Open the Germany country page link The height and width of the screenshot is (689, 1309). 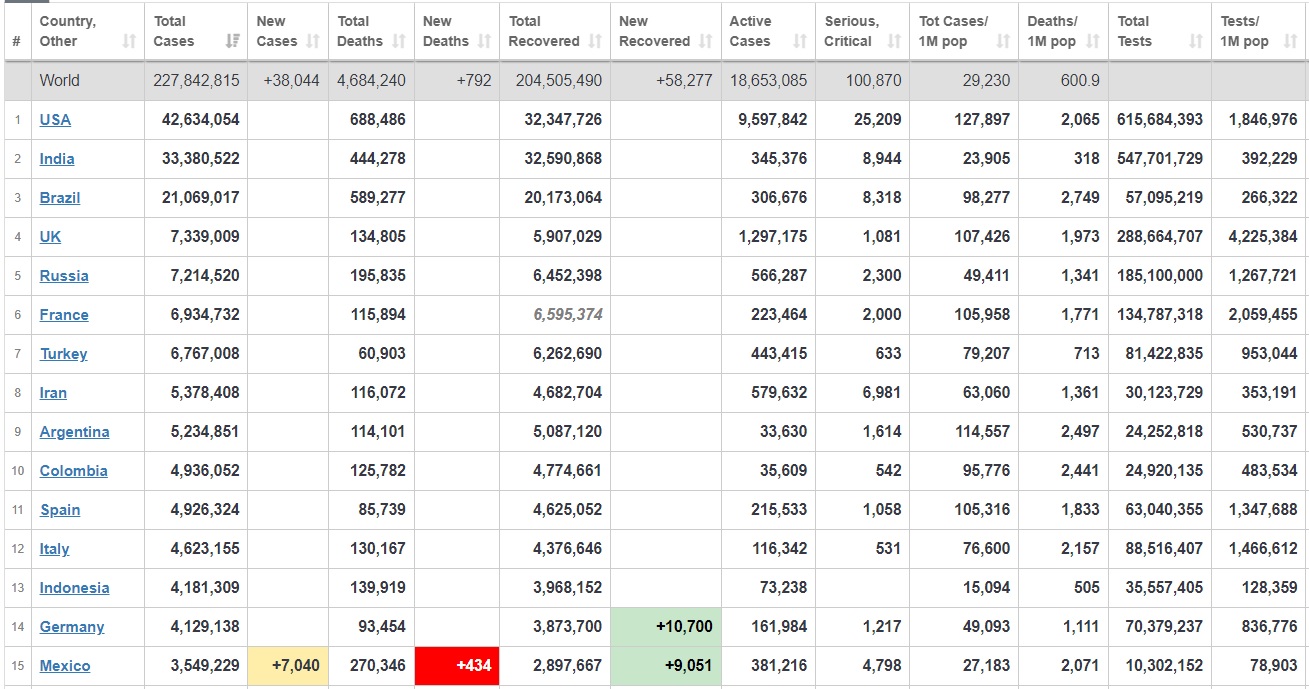pos(72,627)
